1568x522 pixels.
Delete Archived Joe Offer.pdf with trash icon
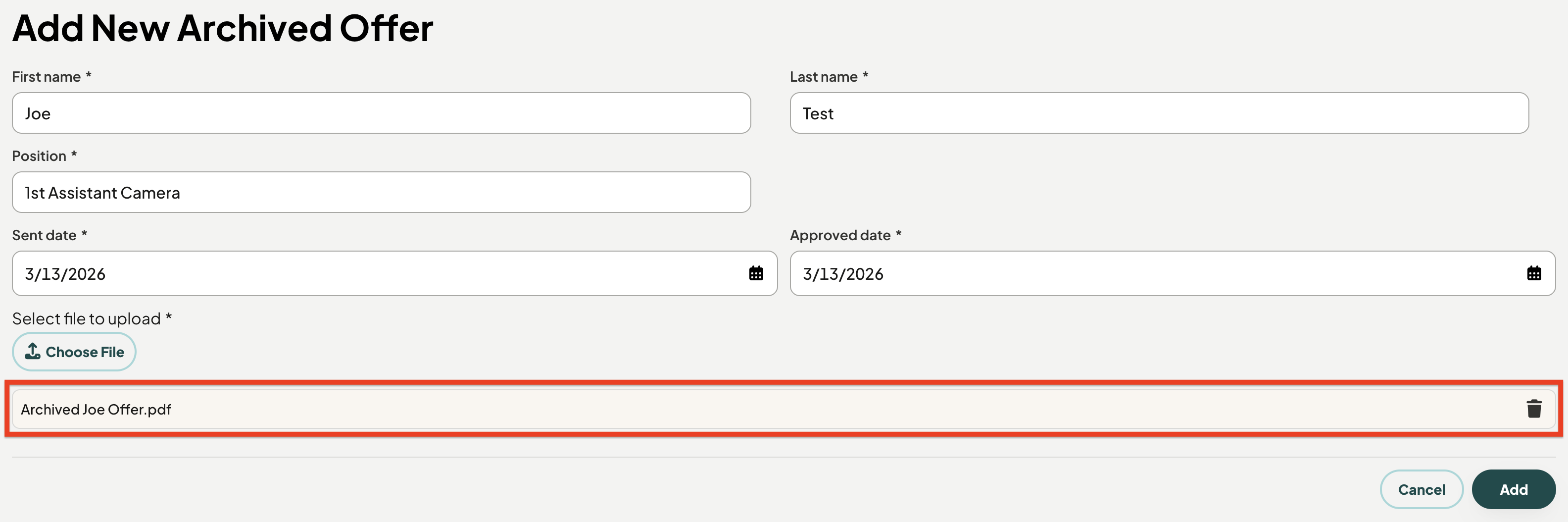coord(1534,409)
